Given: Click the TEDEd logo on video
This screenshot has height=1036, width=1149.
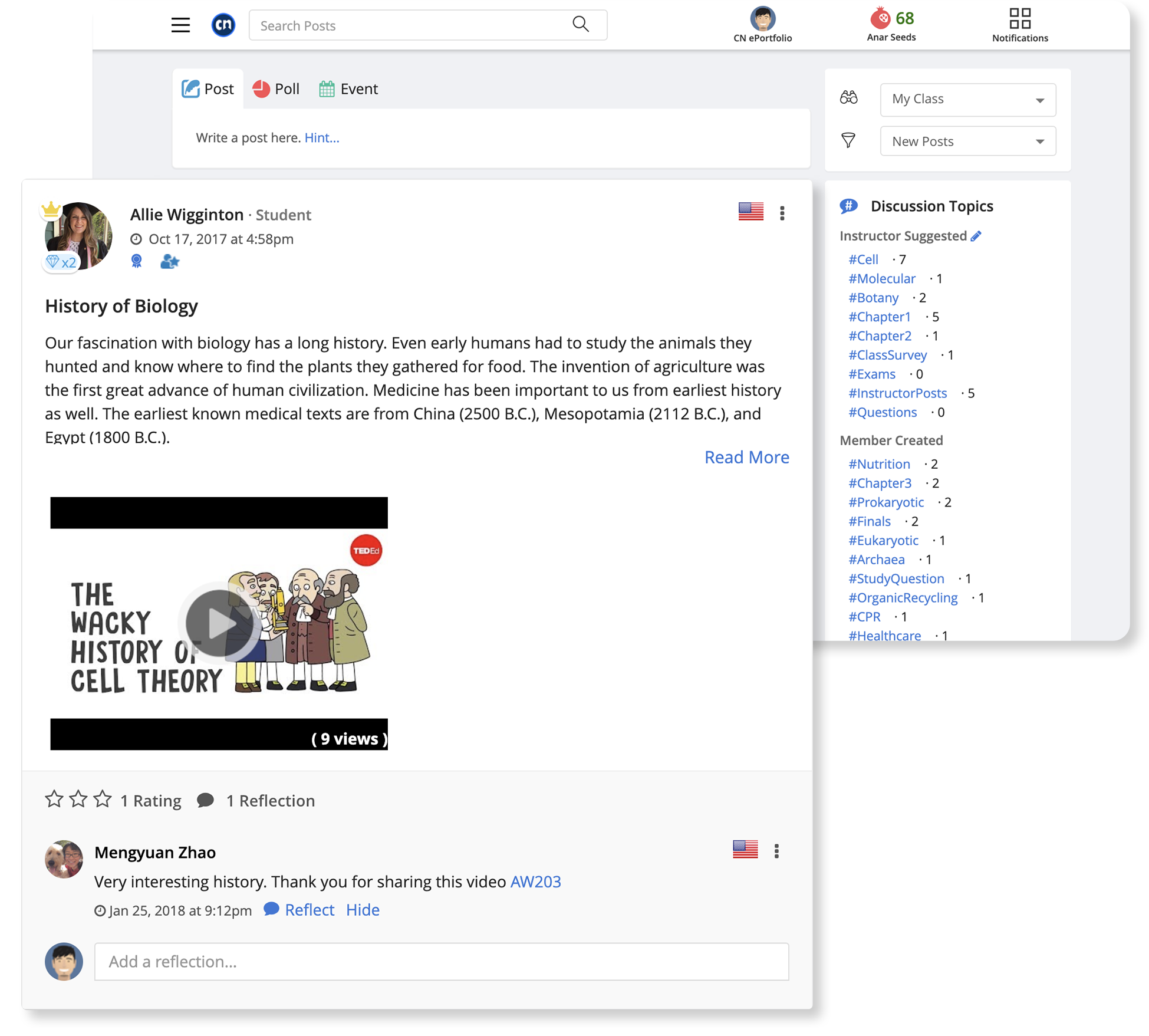Looking at the screenshot, I should tap(366, 550).
